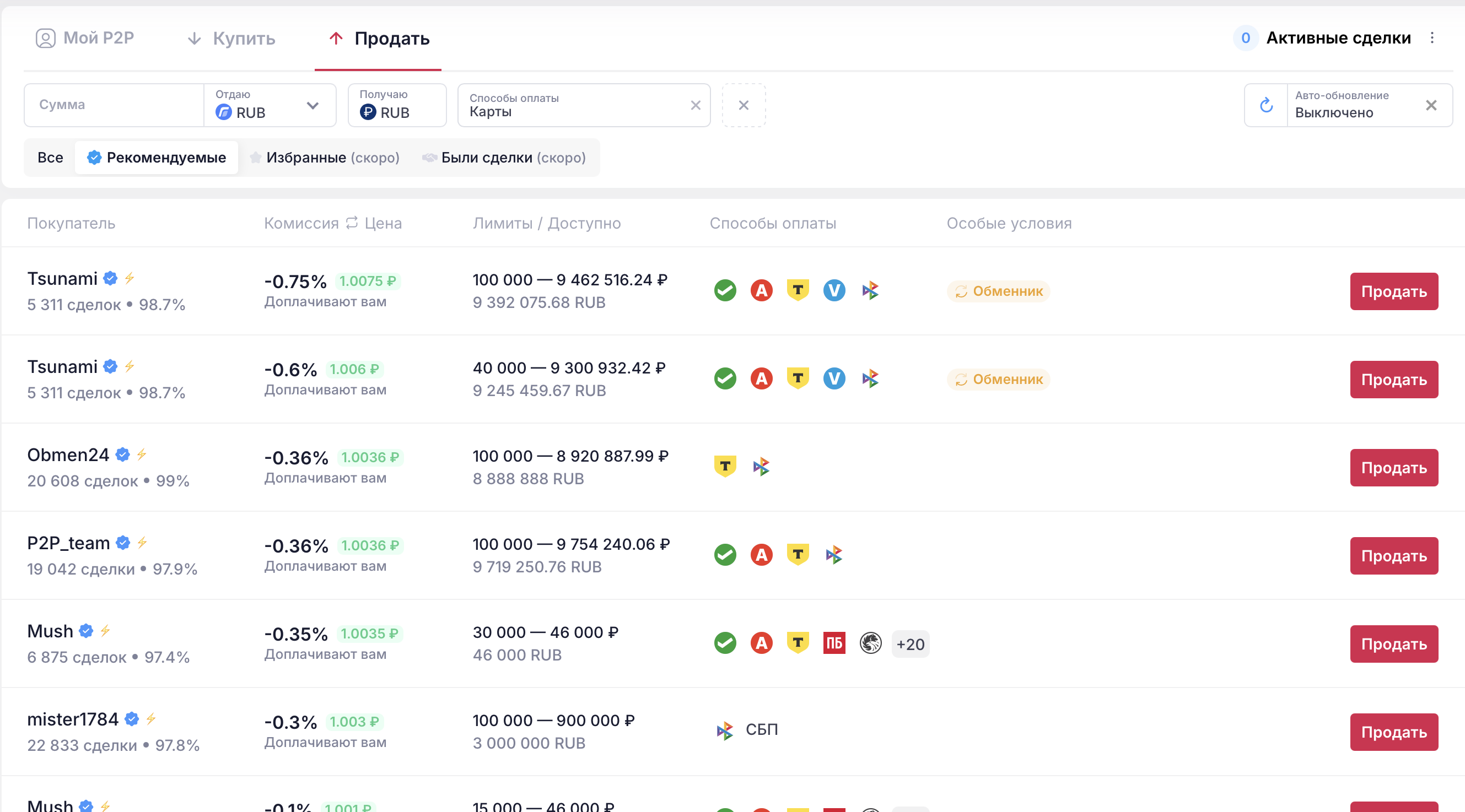
Task: Open the Способы оплаты dropdown
Action: 584,105
